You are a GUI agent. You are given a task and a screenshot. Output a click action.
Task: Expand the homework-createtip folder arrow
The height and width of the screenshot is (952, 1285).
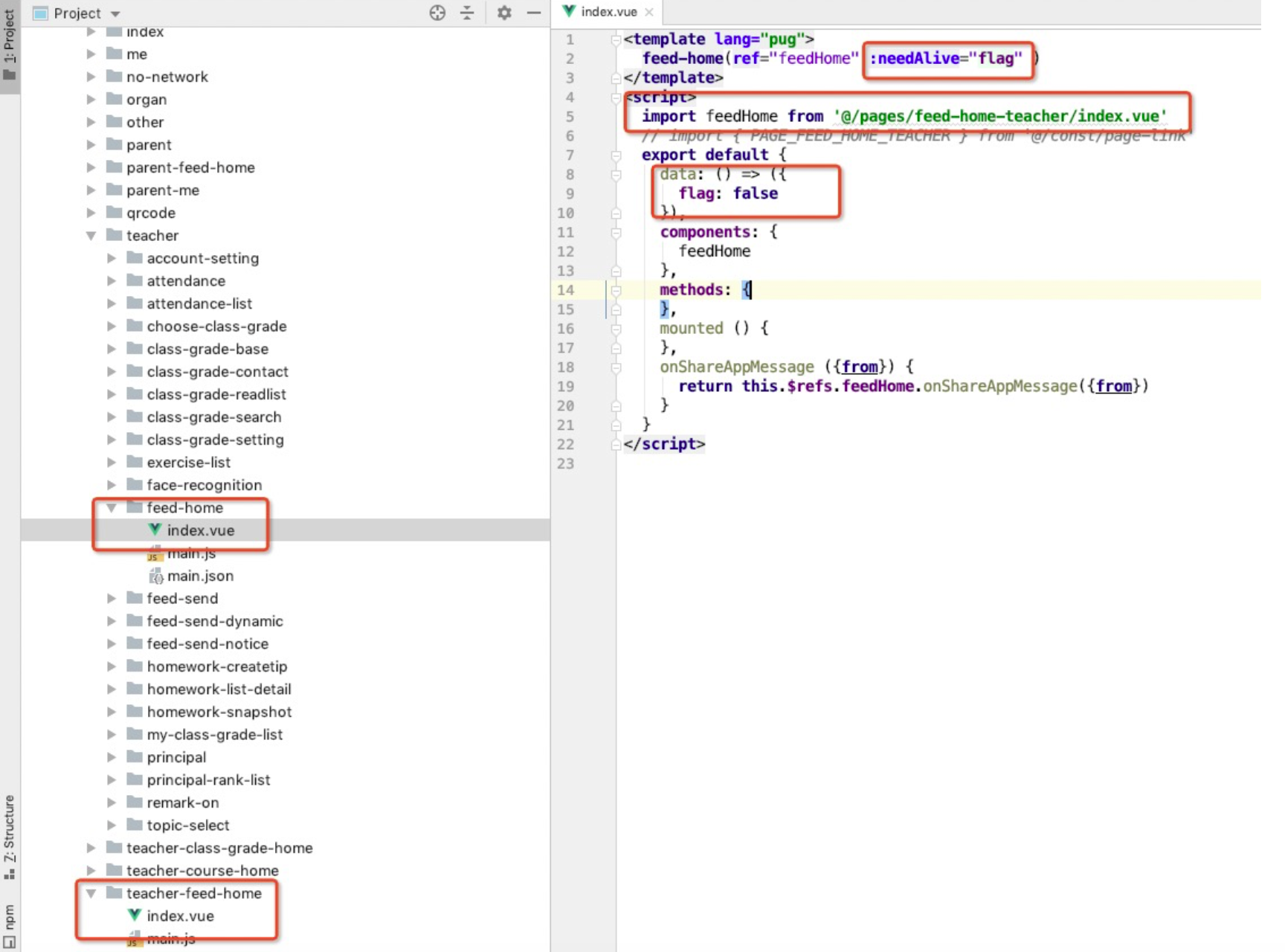coord(112,666)
